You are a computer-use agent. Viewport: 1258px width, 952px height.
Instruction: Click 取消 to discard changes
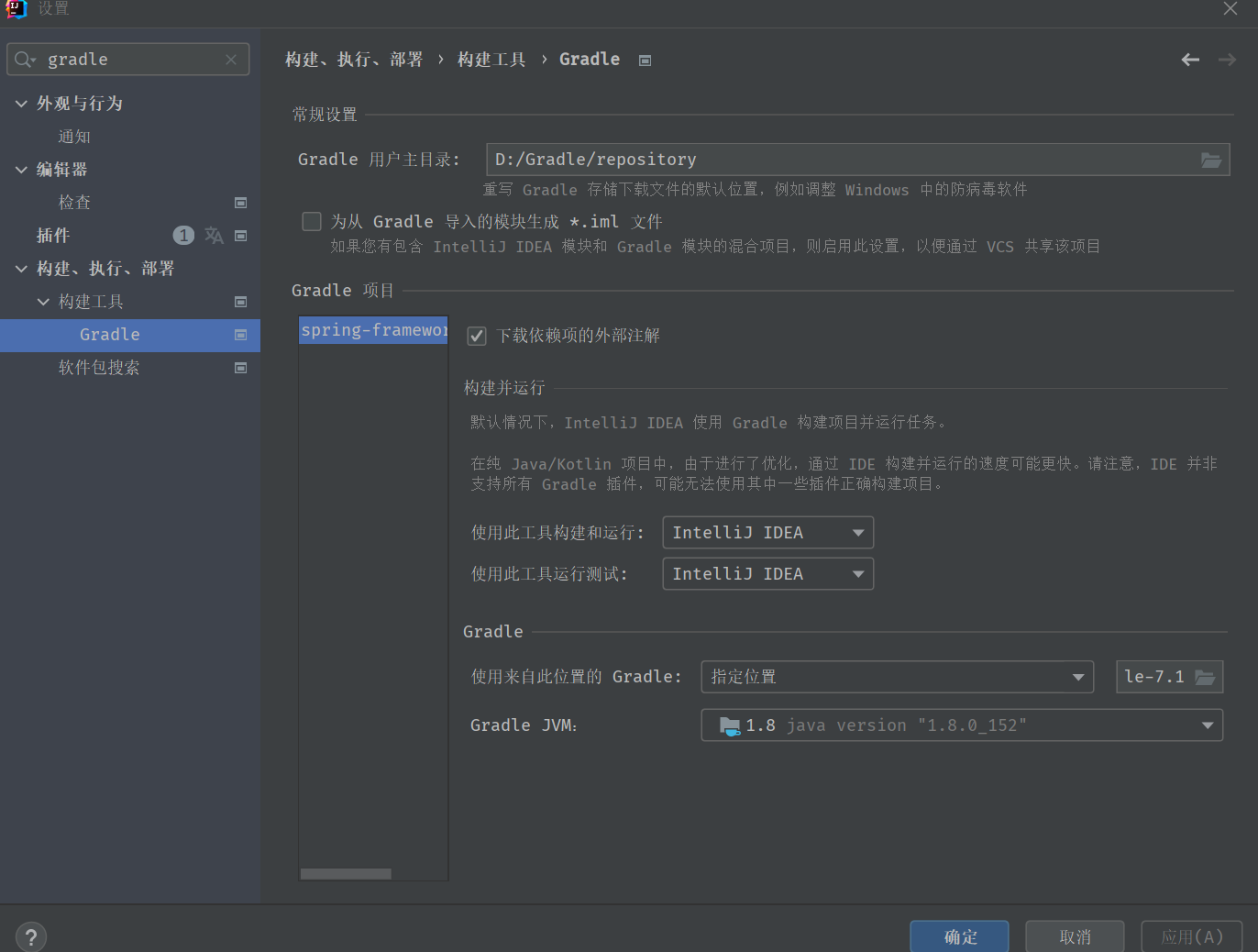[x=1075, y=936]
